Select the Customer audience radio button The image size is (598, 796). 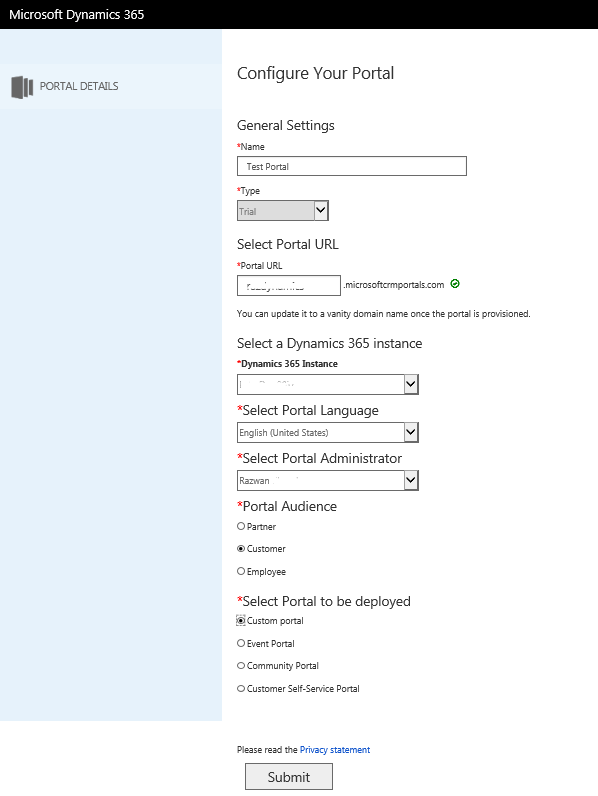coord(241,549)
